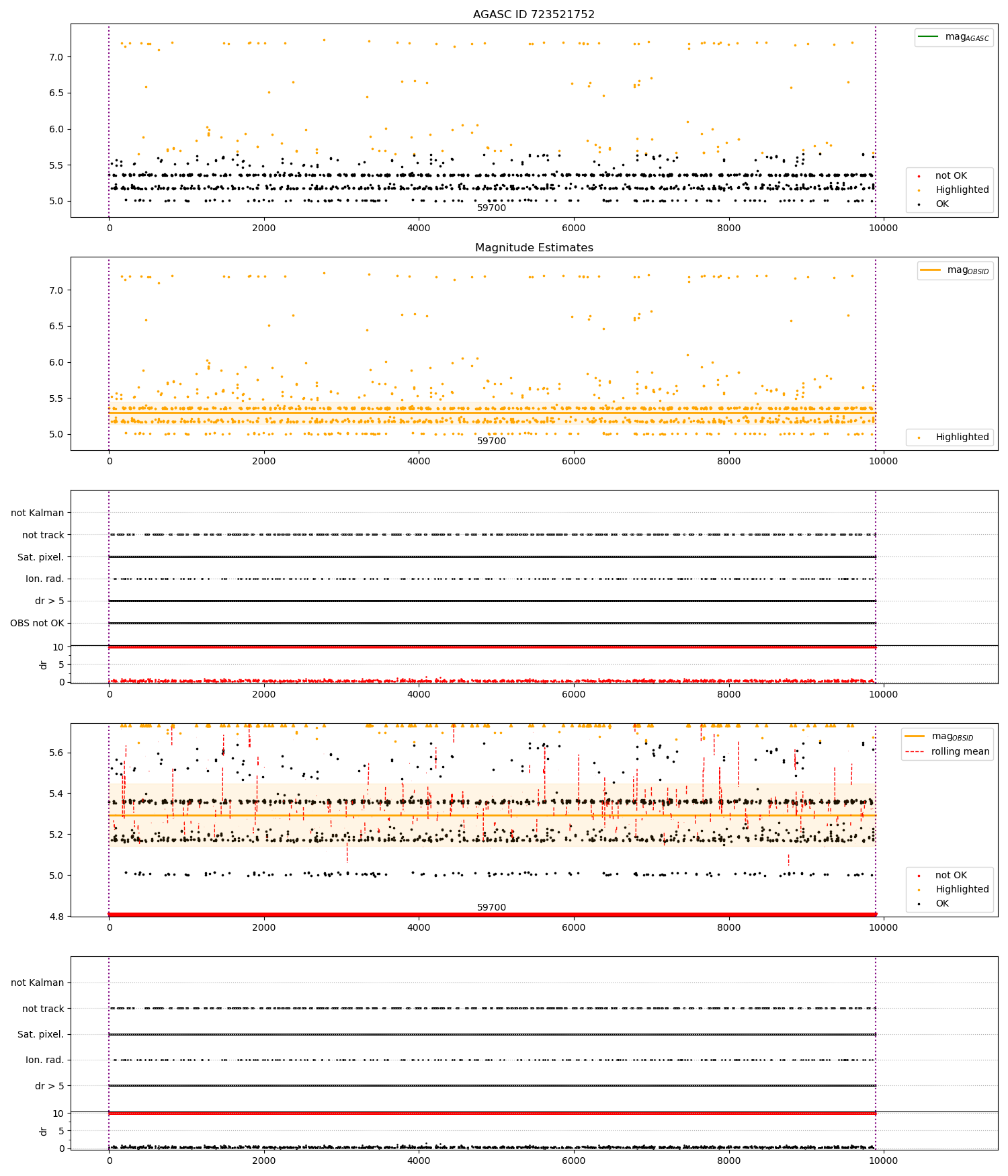Click the 'dr' y-axis label of bottom panel

coord(44,1131)
